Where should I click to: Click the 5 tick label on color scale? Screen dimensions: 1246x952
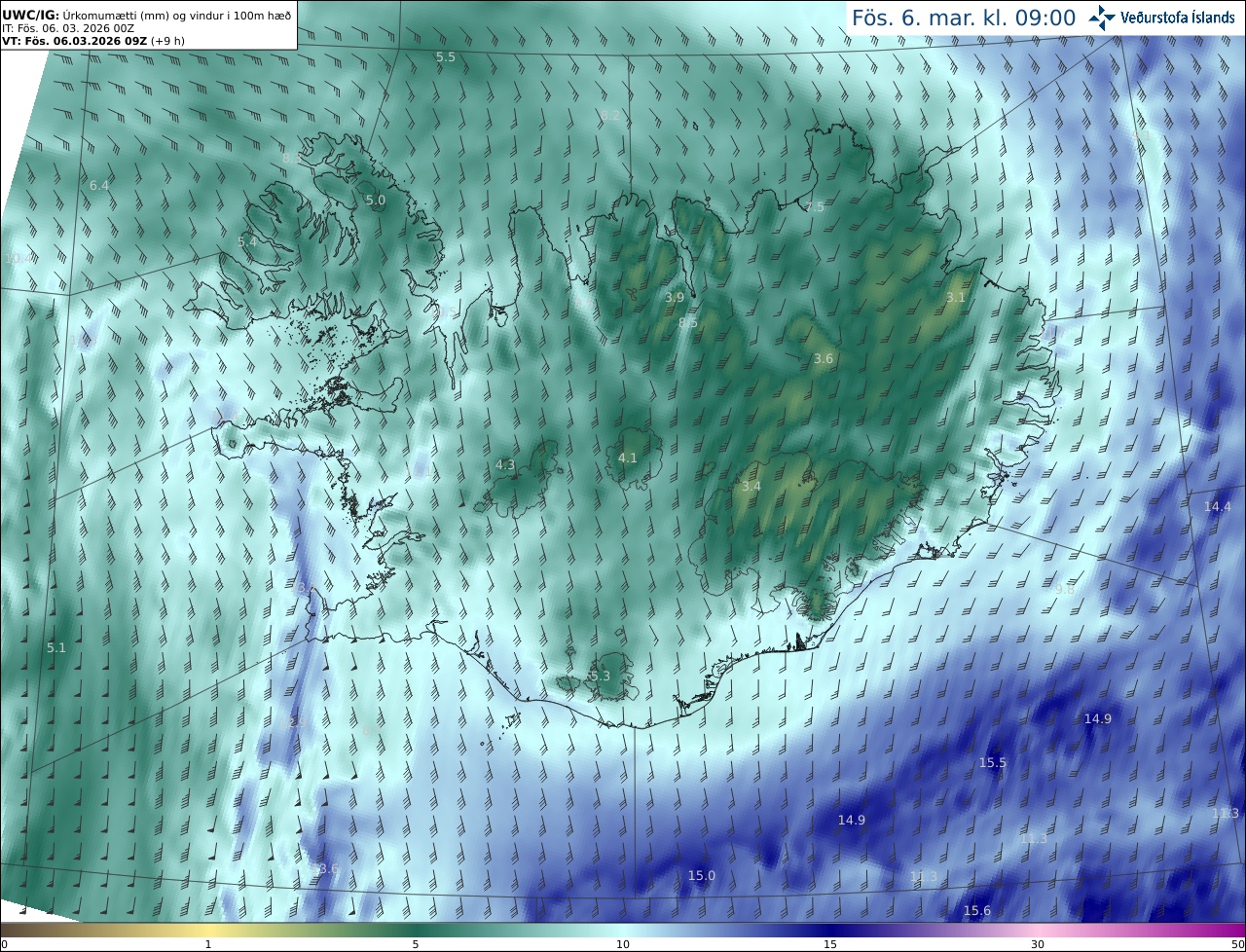[x=416, y=944]
